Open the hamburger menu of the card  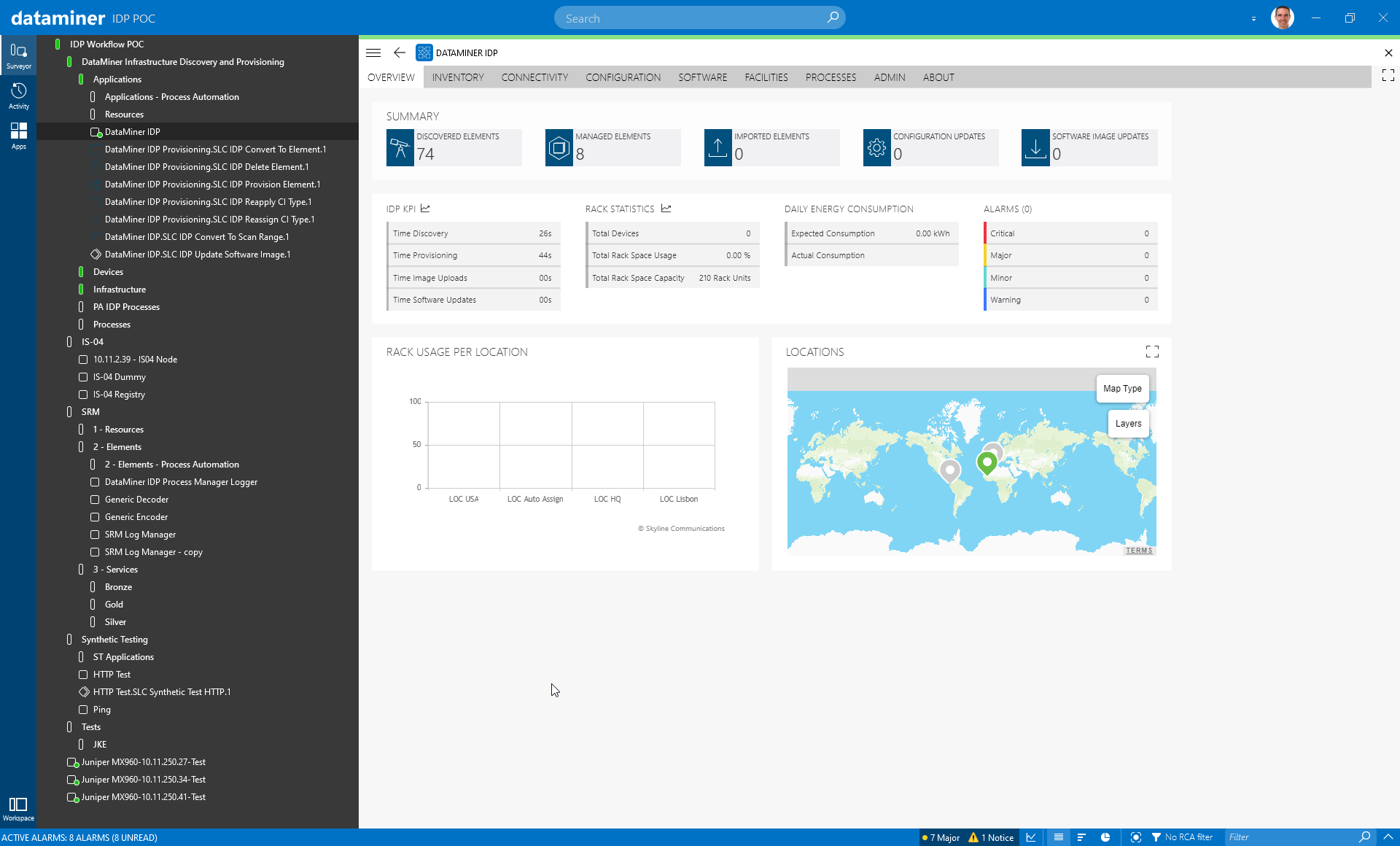[x=373, y=53]
